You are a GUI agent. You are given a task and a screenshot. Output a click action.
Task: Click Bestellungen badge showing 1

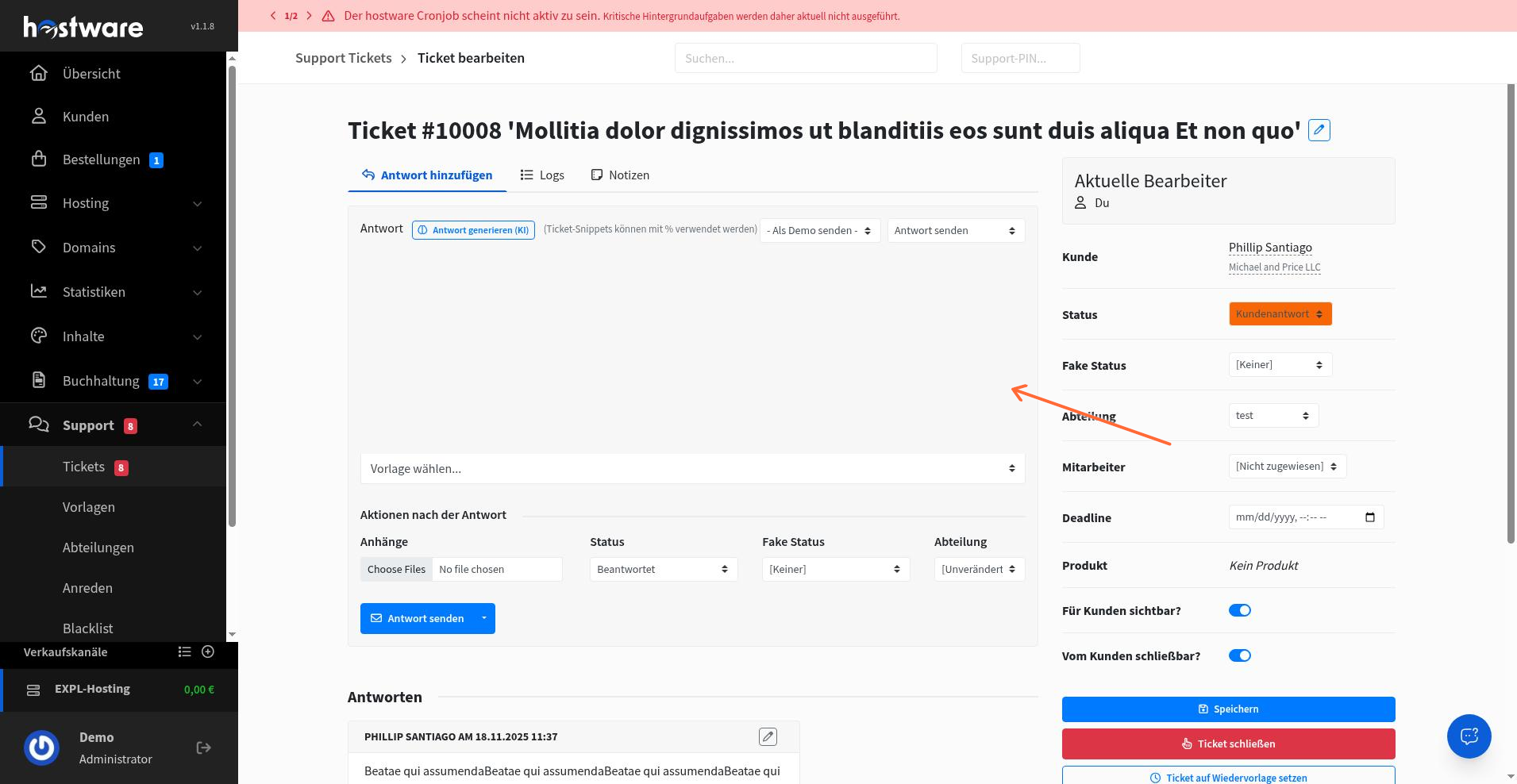tap(156, 160)
